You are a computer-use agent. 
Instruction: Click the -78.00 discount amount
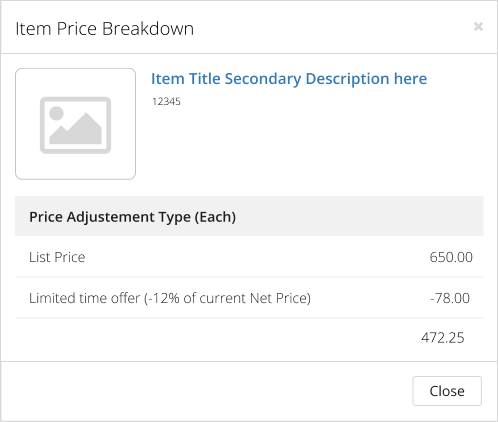tap(450, 298)
